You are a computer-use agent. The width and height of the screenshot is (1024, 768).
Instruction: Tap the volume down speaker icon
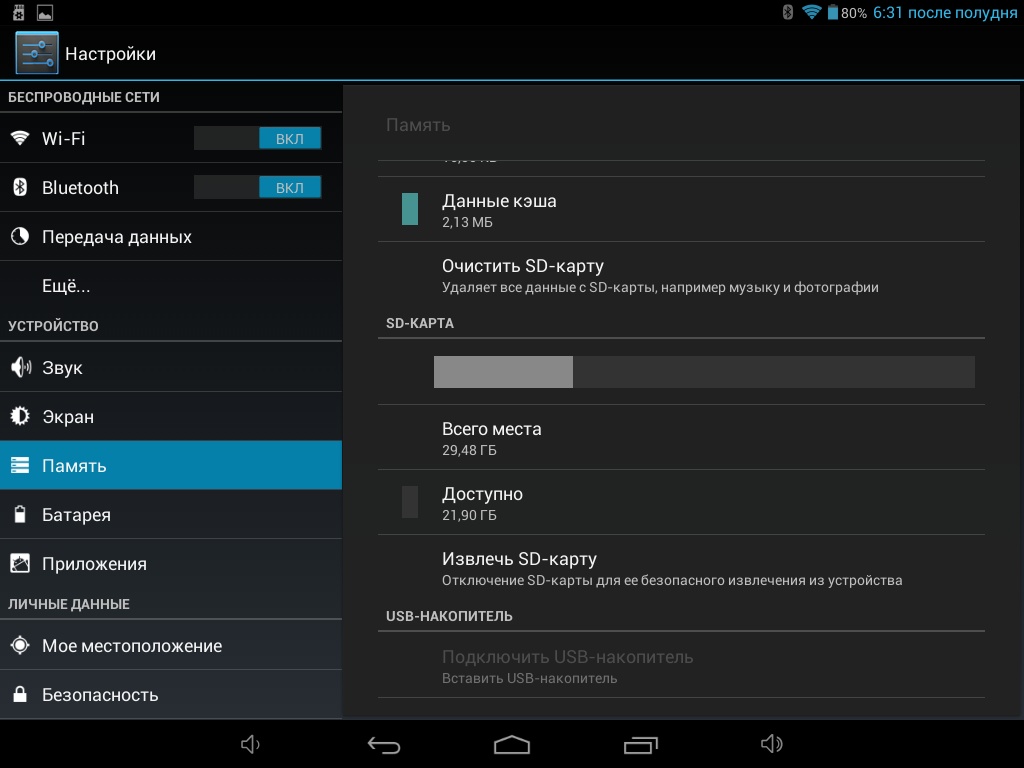tap(251, 745)
